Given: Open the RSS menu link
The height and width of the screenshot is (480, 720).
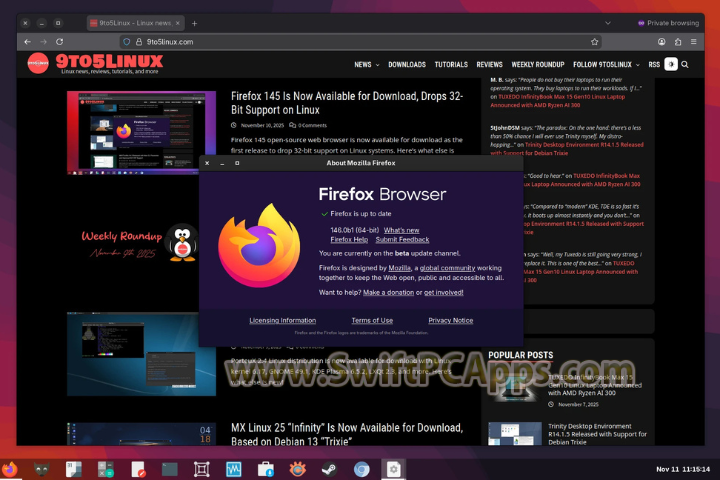Looking at the screenshot, I should point(654,65).
